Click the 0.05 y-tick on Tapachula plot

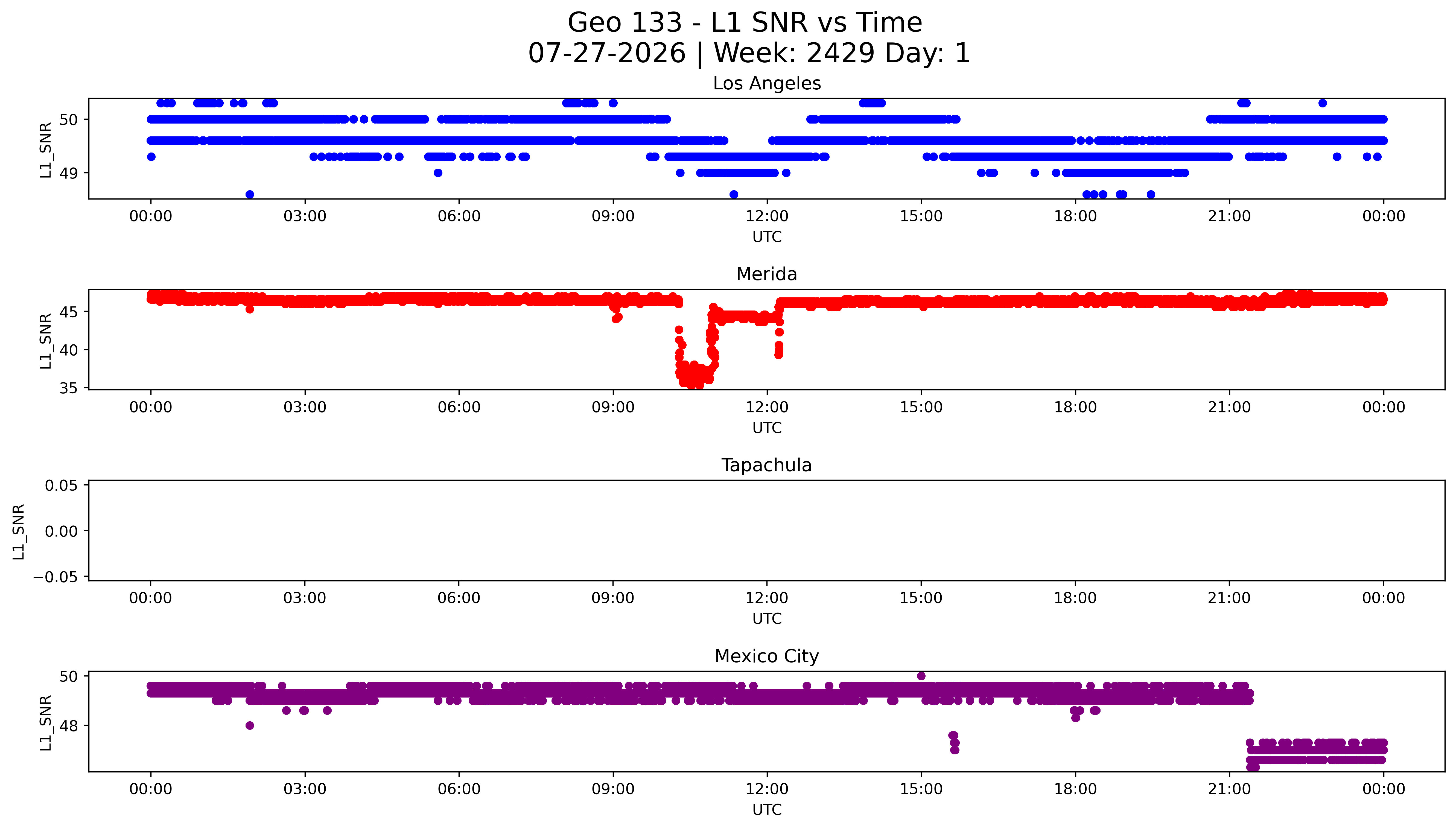click(62, 486)
